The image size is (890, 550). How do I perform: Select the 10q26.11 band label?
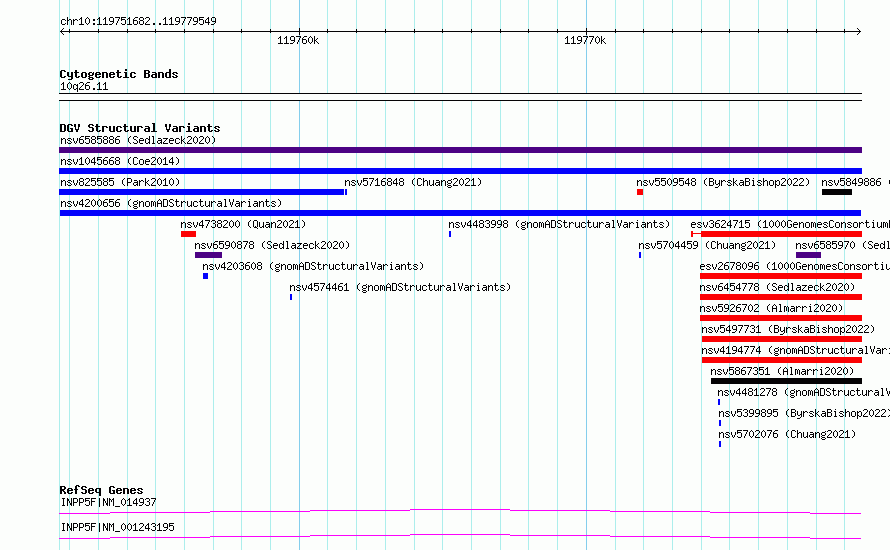click(x=84, y=86)
